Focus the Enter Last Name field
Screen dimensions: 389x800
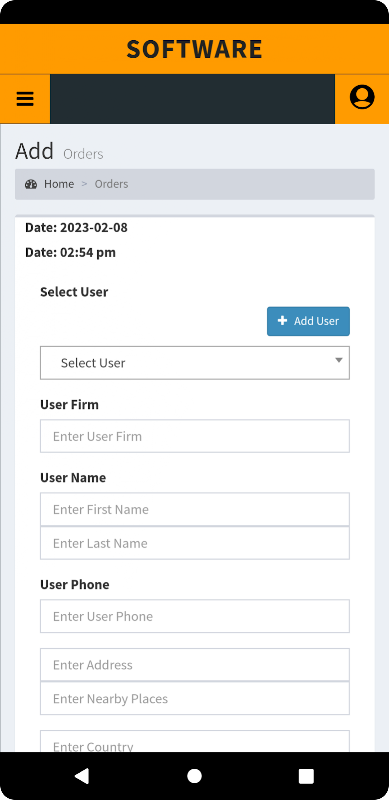click(195, 543)
